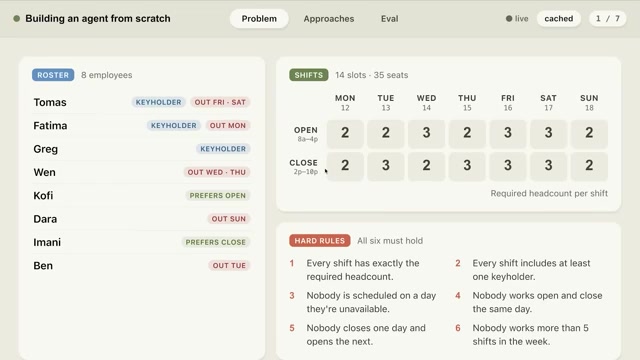Click the WED 14 column header

[x=426, y=102]
